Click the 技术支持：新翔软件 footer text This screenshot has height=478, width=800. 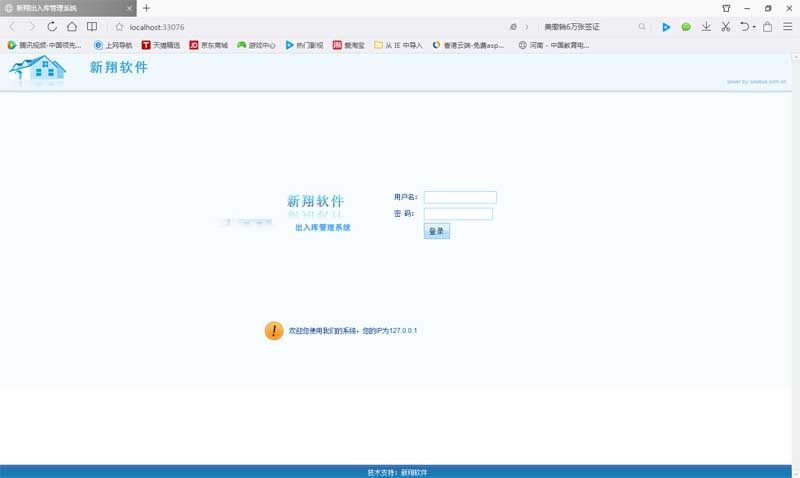[397, 473]
